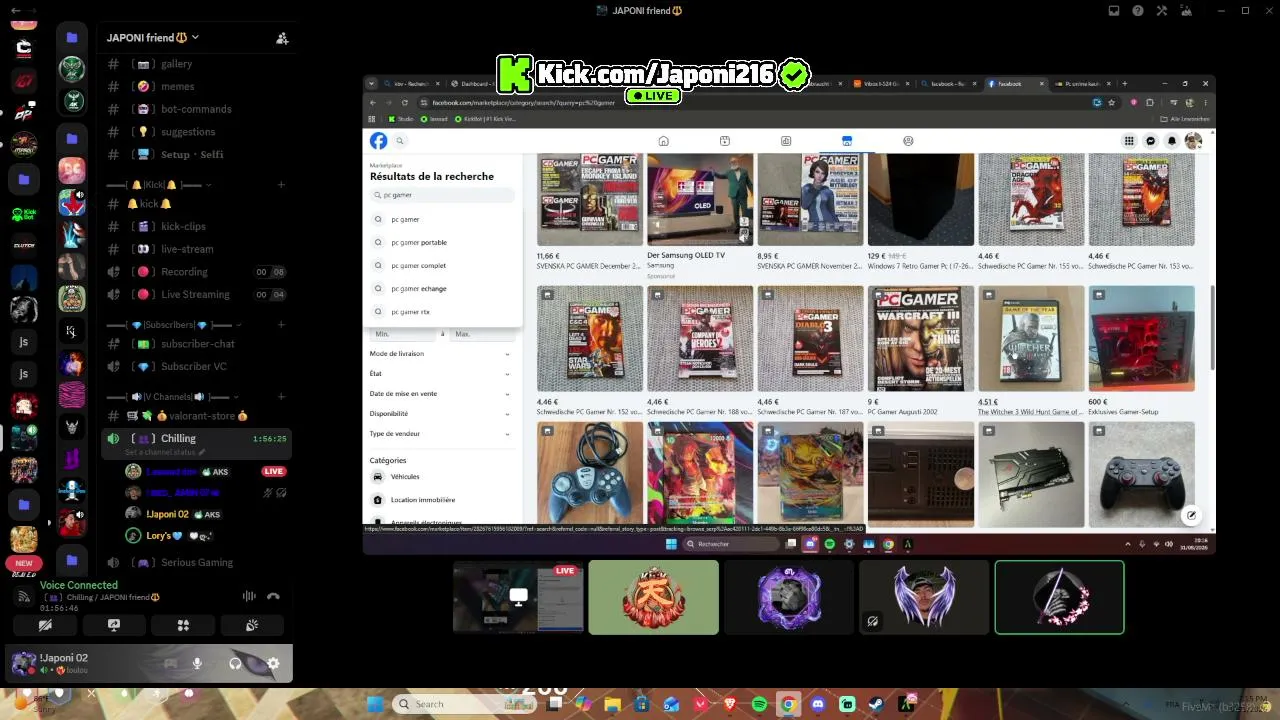Expand the 'Mode de livraison' filter
The height and width of the screenshot is (720, 1280).
440,354
